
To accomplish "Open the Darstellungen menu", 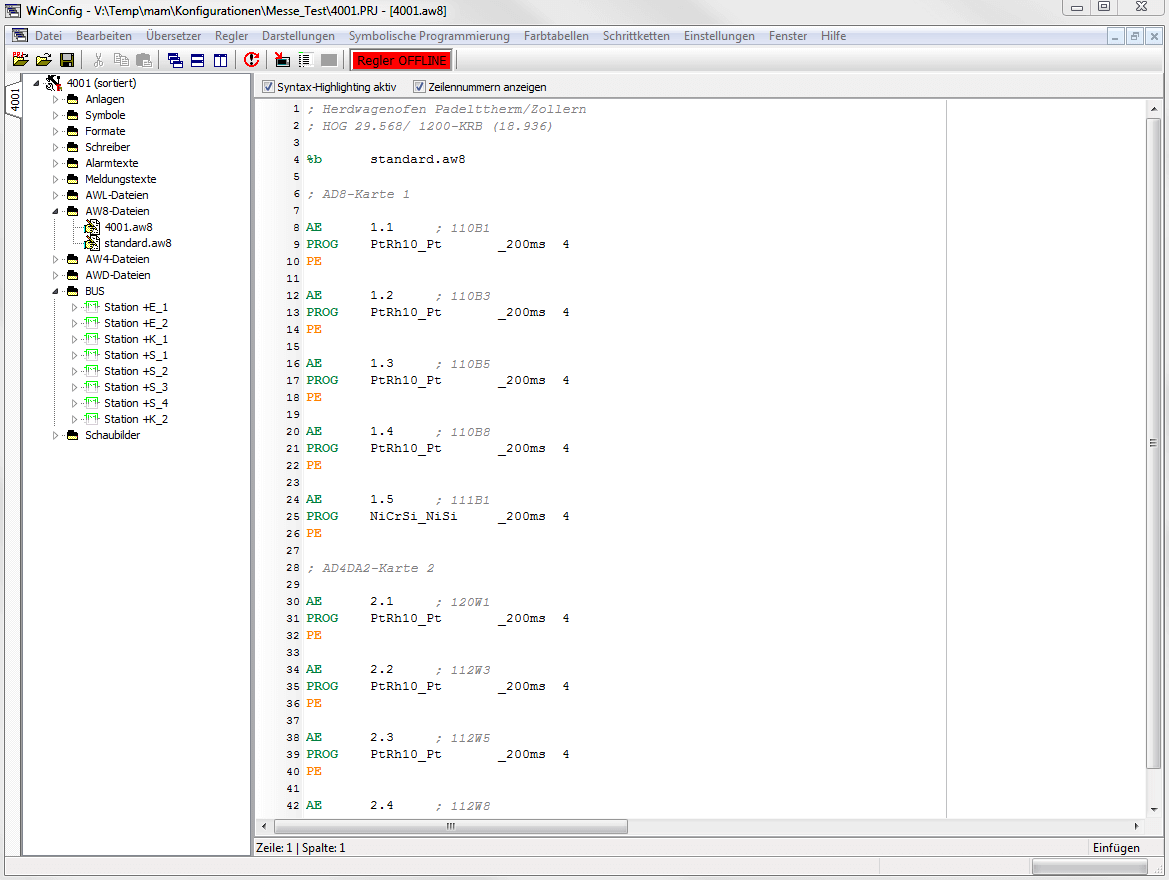I will pos(298,36).
